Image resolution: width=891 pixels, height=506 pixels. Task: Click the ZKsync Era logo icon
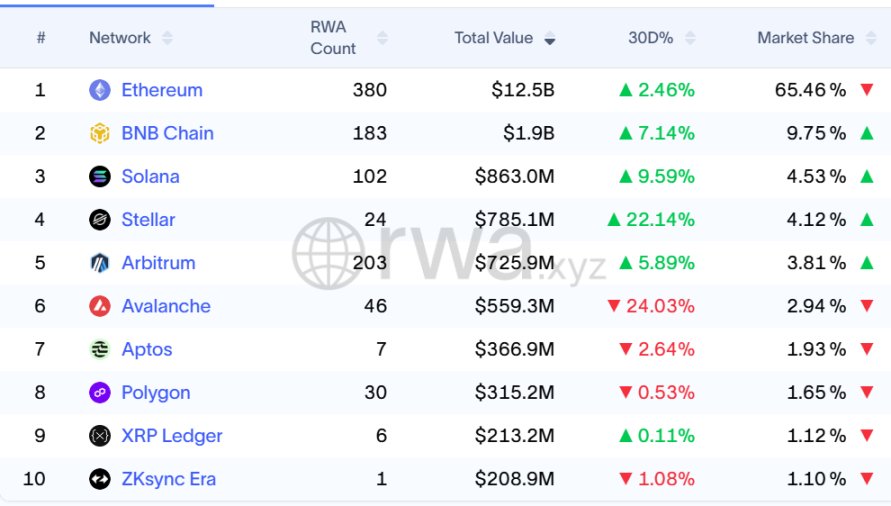click(x=100, y=479)
